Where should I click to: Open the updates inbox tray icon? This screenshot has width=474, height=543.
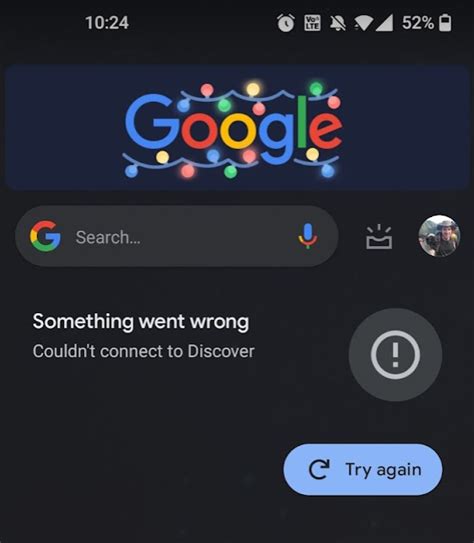tap(379, 237)
